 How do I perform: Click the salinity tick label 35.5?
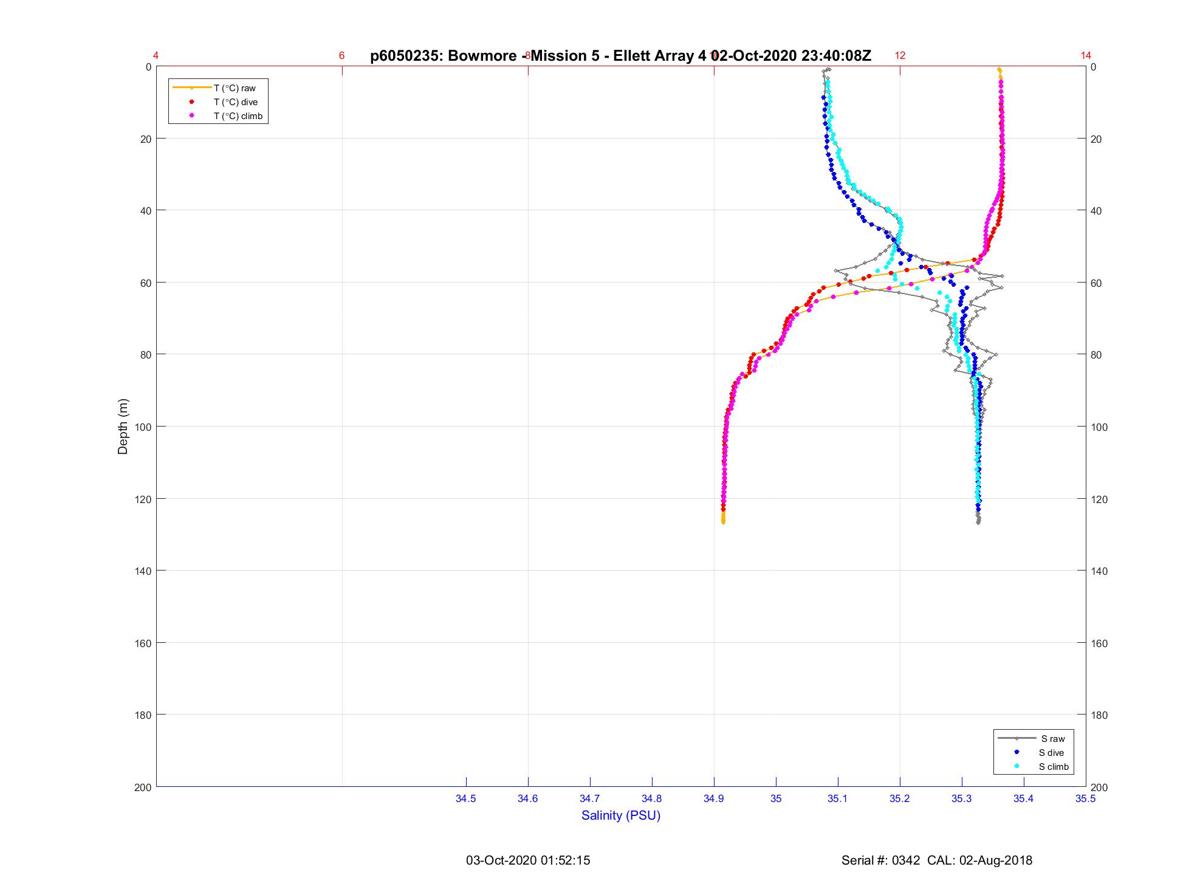tap(1086, 799)
